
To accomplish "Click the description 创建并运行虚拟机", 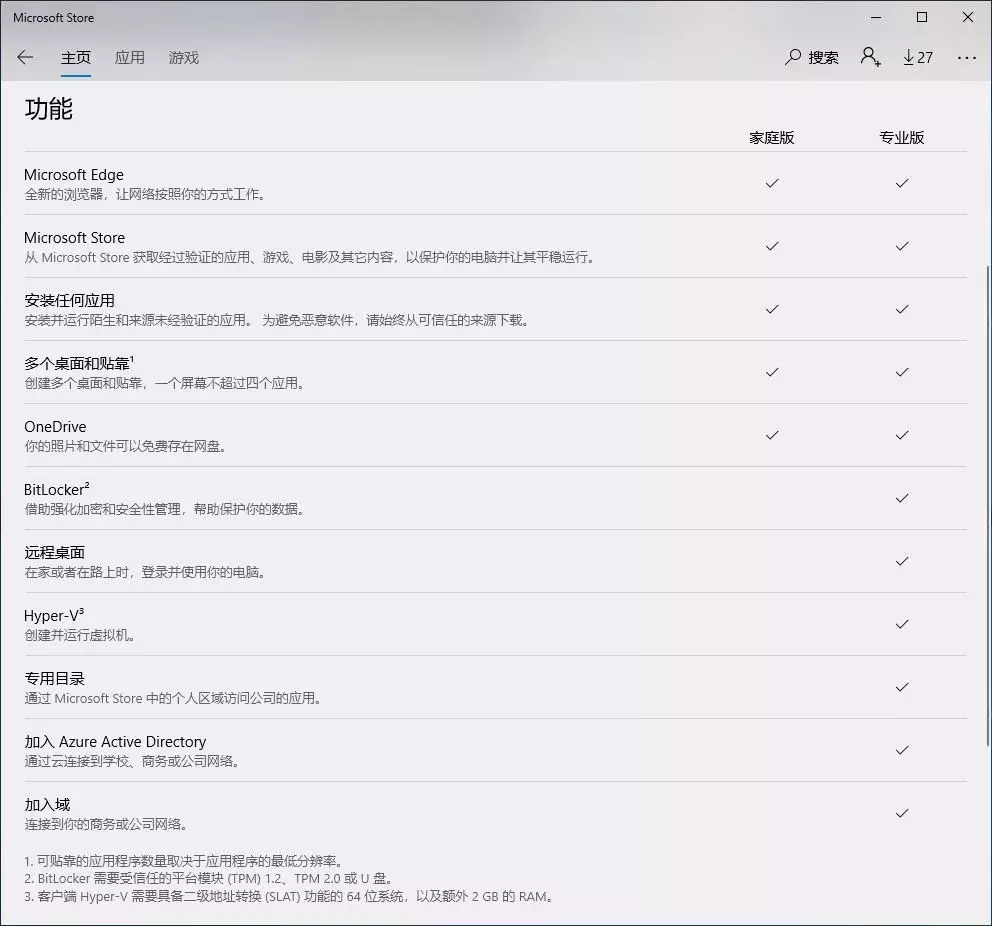I will (80, 635).
